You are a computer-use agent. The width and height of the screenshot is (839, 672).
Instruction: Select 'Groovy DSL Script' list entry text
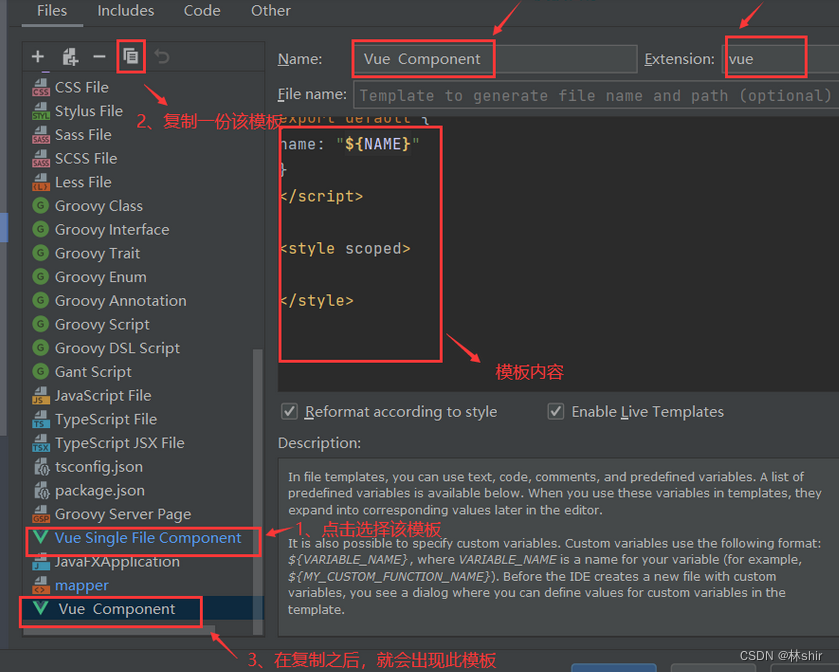(117, 348)
